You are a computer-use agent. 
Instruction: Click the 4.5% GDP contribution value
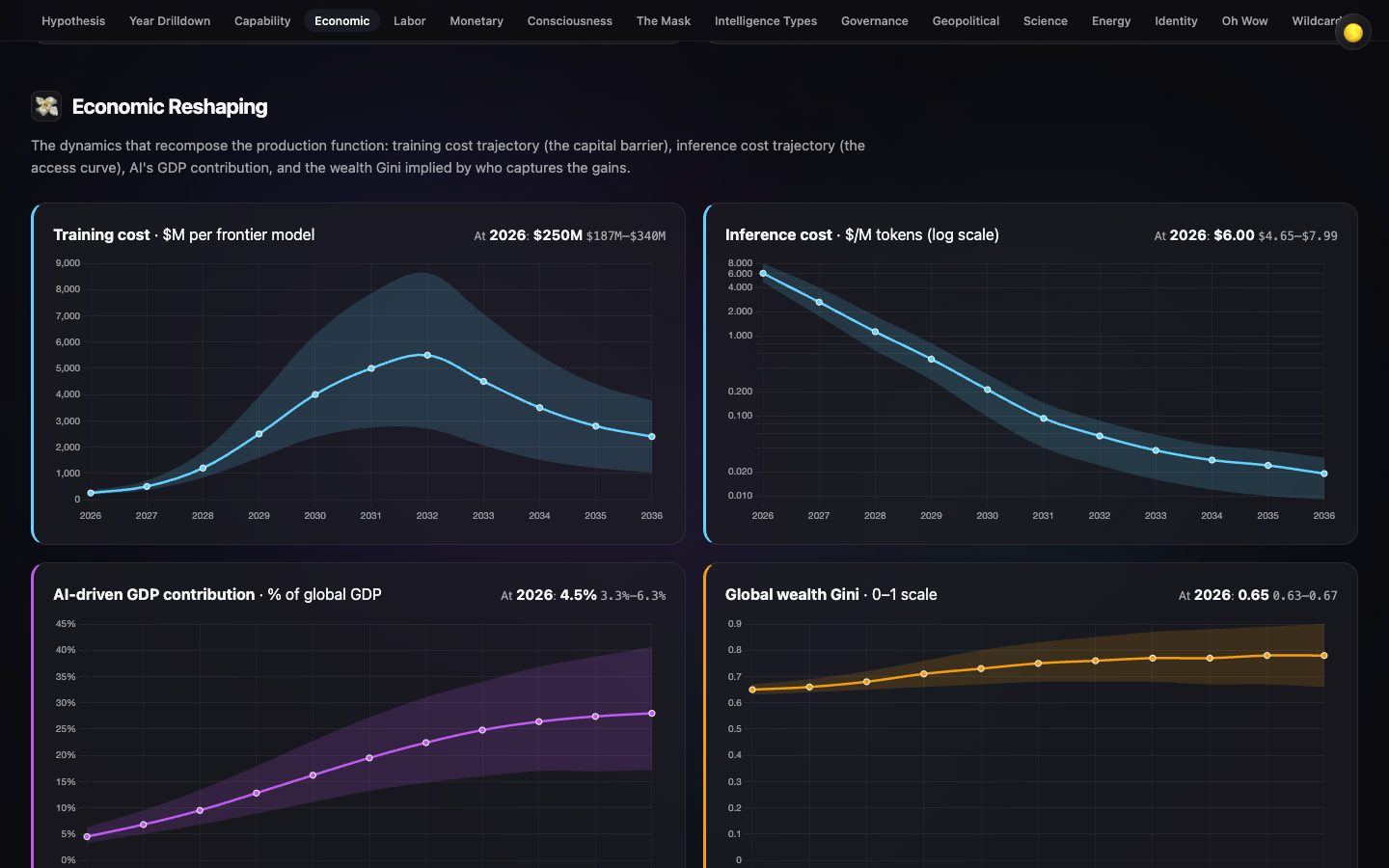pyautogui.click(x=578, y=595)
